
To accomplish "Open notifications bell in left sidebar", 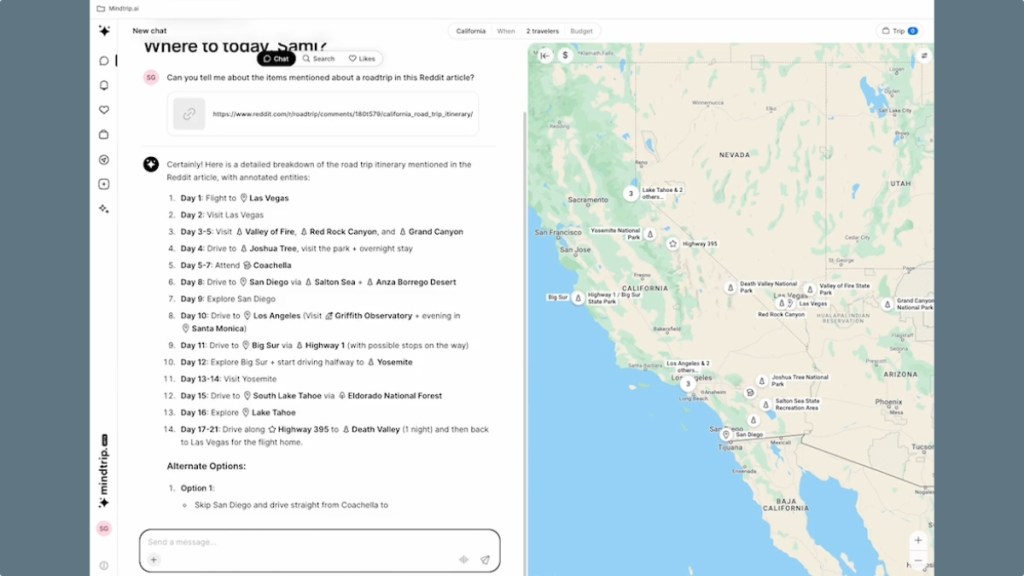I will click(104, 86).
